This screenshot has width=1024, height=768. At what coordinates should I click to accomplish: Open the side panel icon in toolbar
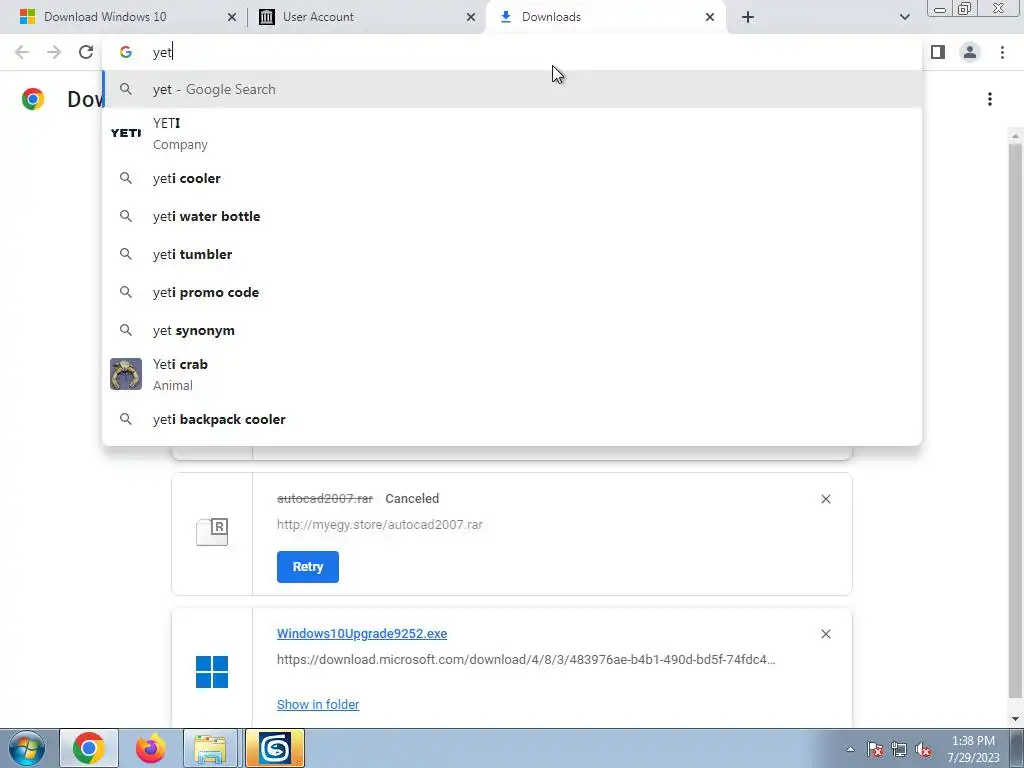click(938, 52)
